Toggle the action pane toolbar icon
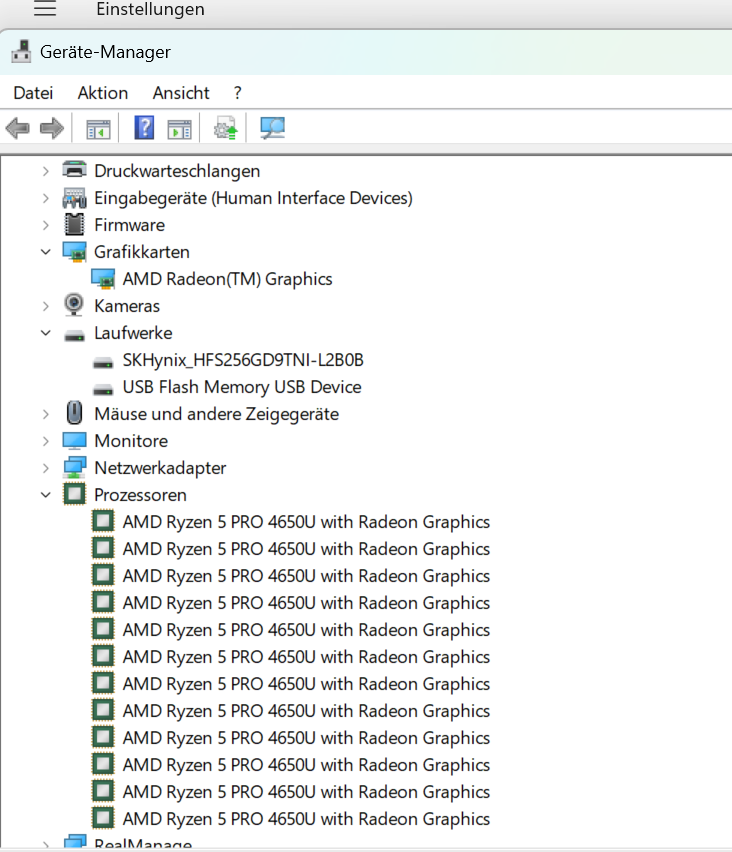 point(179,129)
